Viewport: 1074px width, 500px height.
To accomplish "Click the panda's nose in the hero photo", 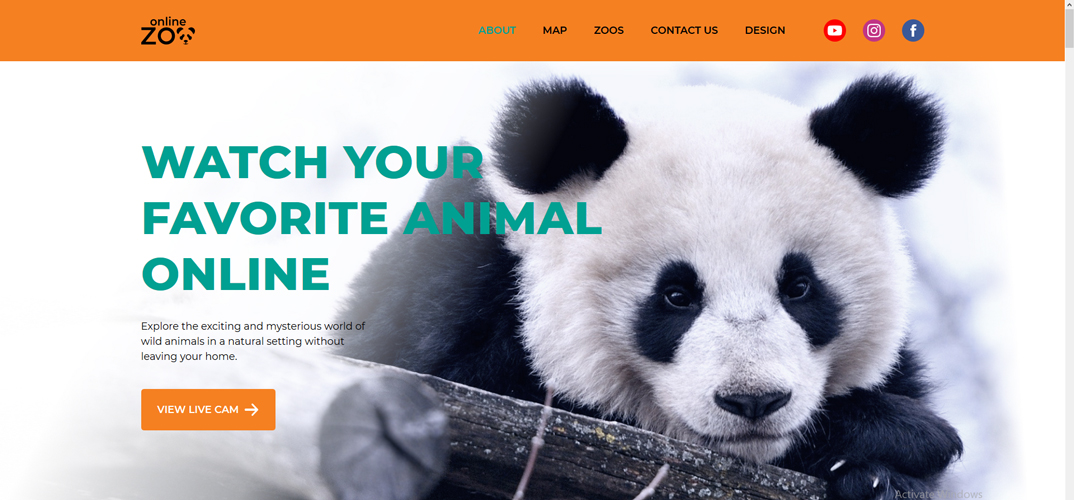I will click(x=752, y=403).
